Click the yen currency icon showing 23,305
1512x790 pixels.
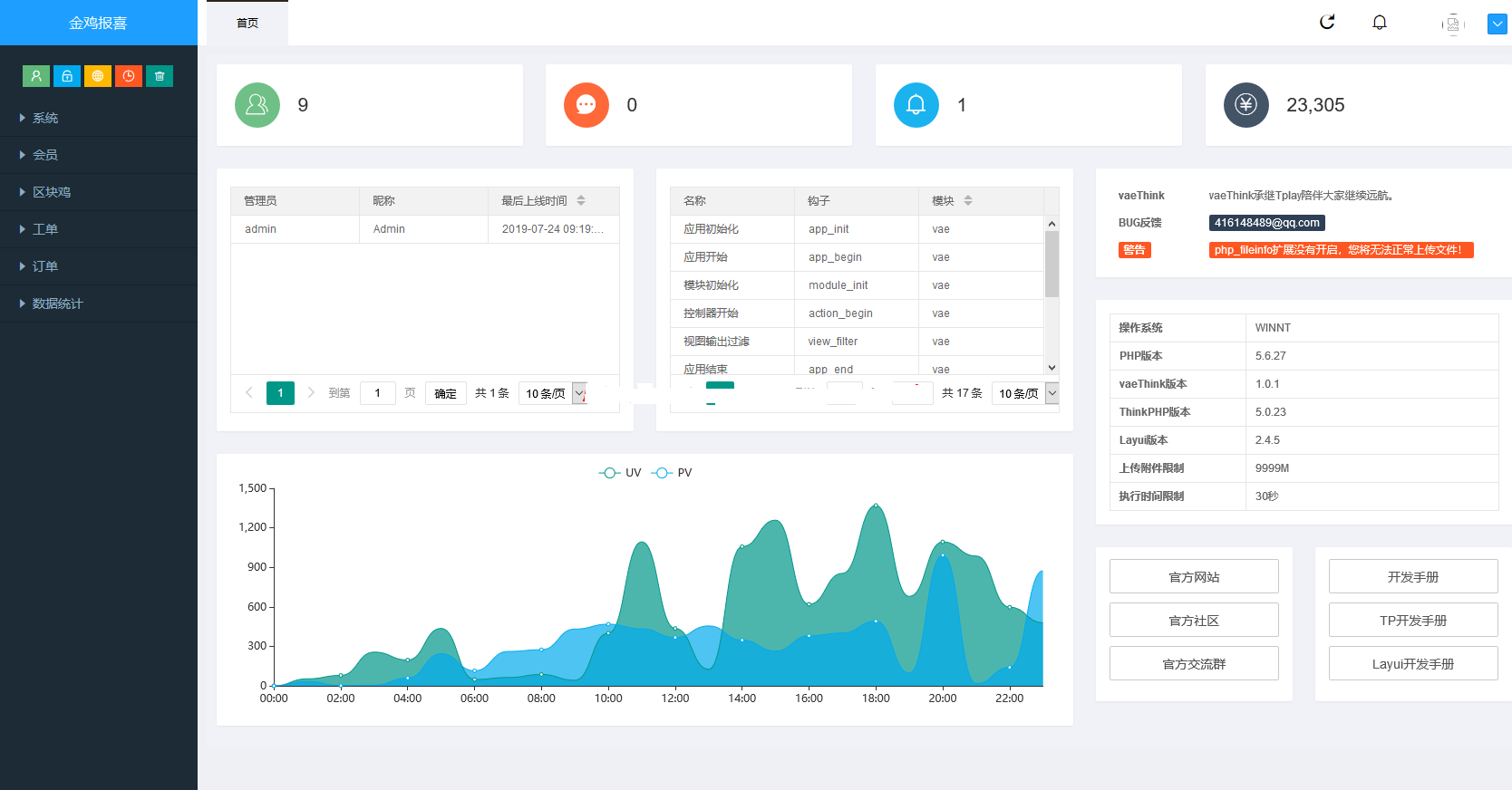[1245, 105]
